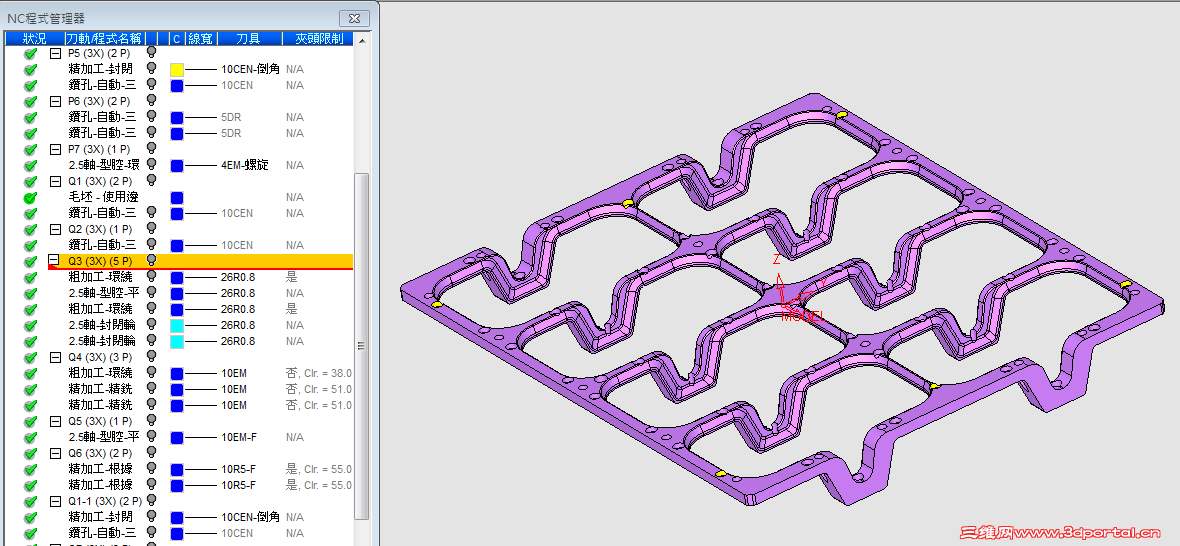Click the blue color swatch of the 4EM-螺旋 row

pyautogui.click(x=177, y=165)
